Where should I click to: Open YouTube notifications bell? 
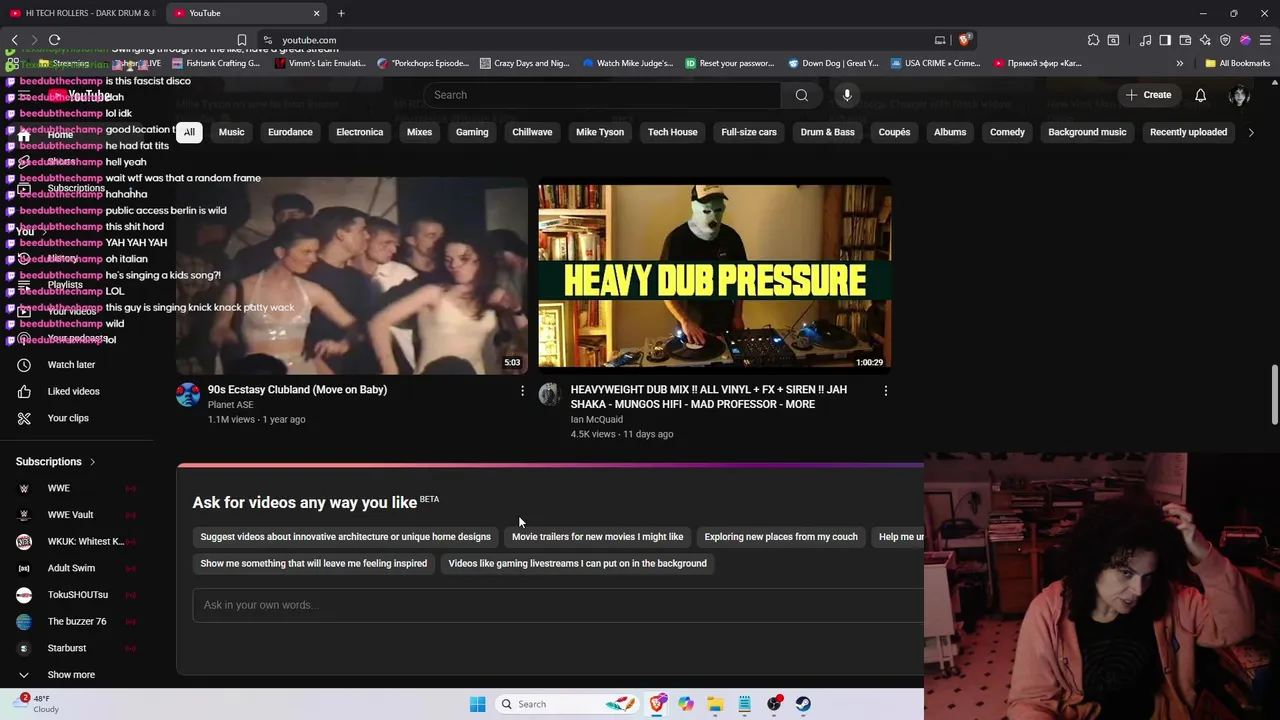tap(1200, 95)
